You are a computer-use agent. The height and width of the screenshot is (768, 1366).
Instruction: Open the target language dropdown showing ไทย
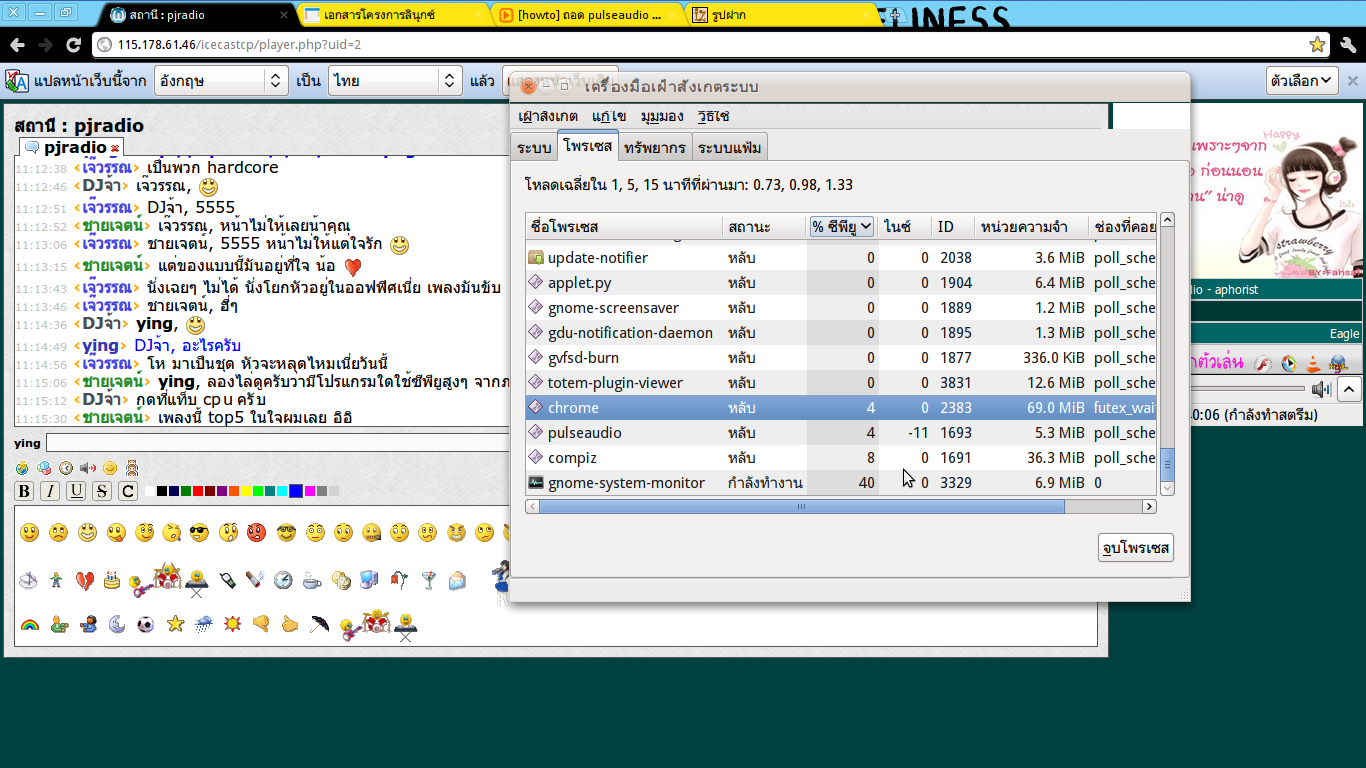tap(395, 81)
